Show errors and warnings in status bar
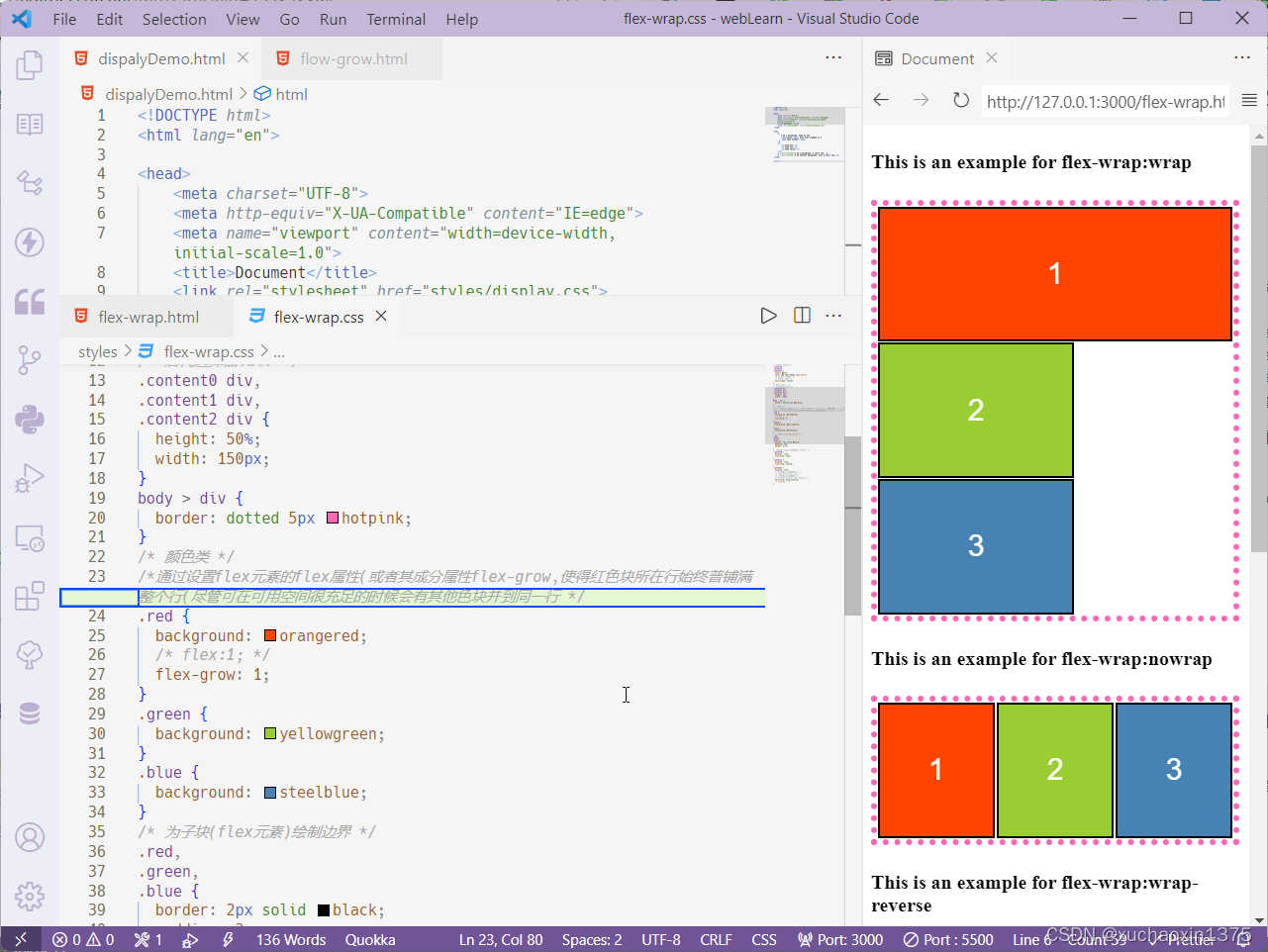1268x952 pixels. (83, 939)
